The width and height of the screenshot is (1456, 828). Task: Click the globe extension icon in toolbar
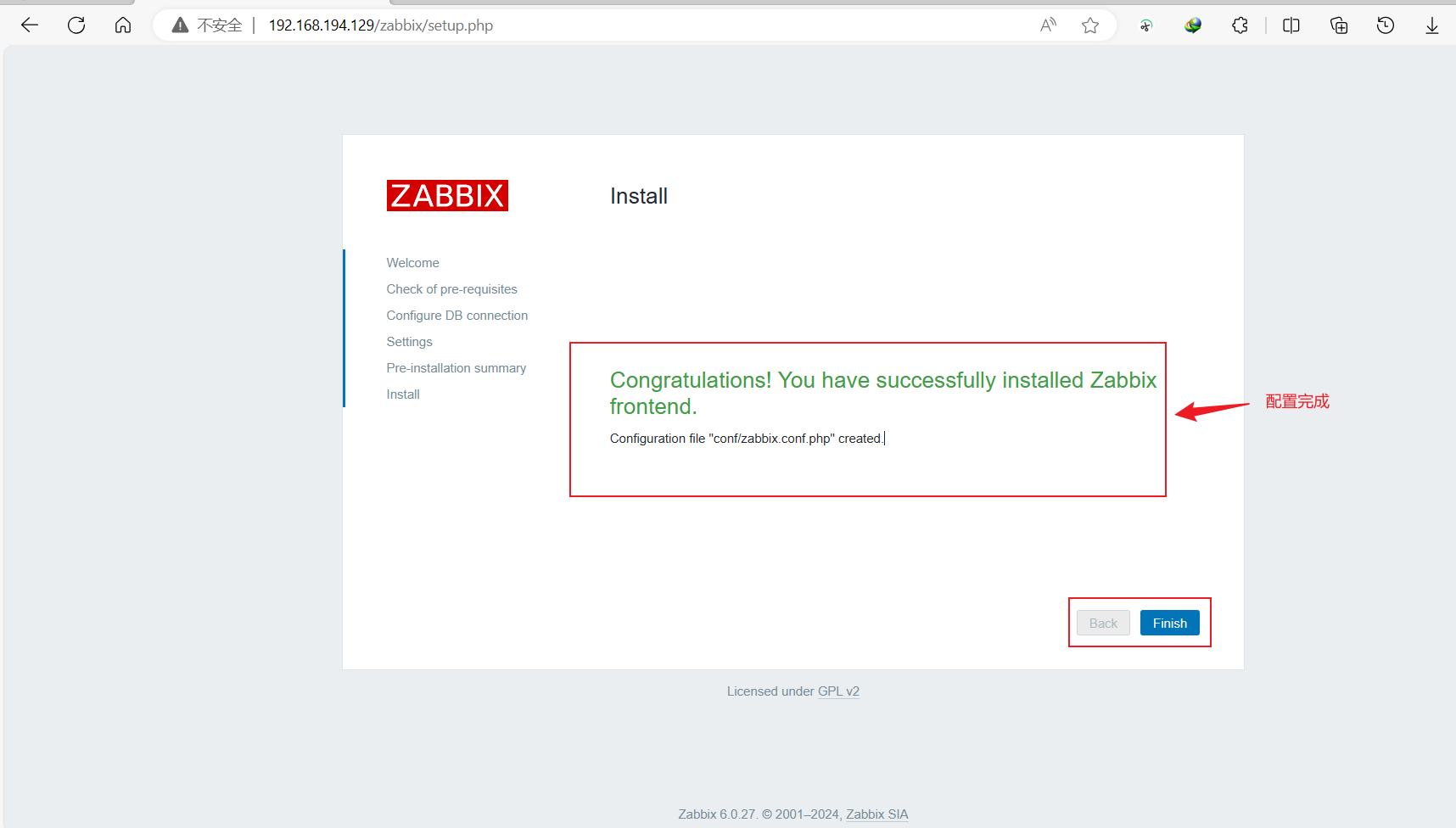[1193, 25]
